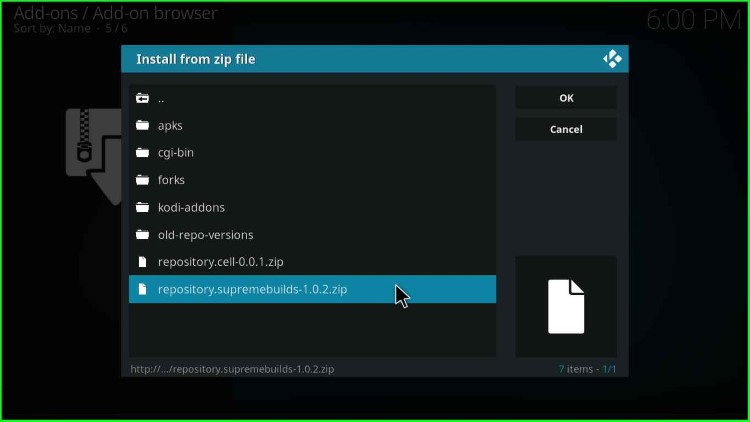Click the back-folder icon beside '..'
The width and height of the screenshot is (750, 422).
coord(142,98)
